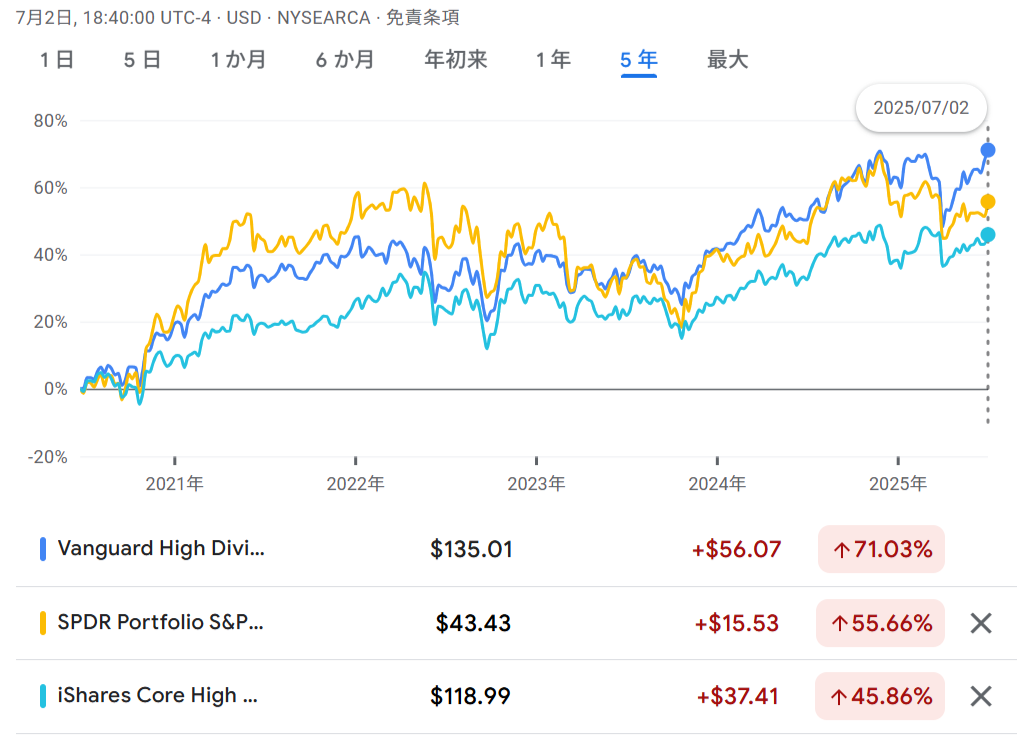Select the 1日 time range tab
Viewport: 1017px width, 751px height.
pos(56,60)
